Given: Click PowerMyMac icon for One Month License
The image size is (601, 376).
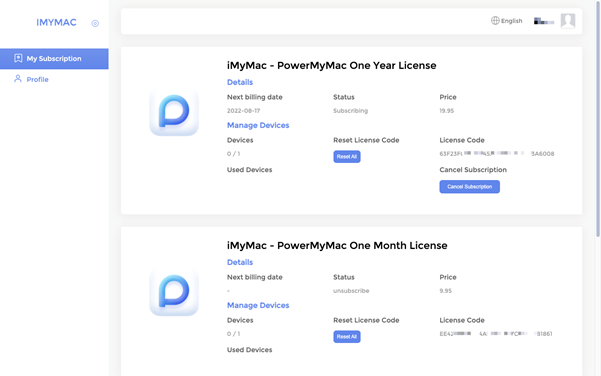Looking at the screenshot, I should click(x=174, y=292).
